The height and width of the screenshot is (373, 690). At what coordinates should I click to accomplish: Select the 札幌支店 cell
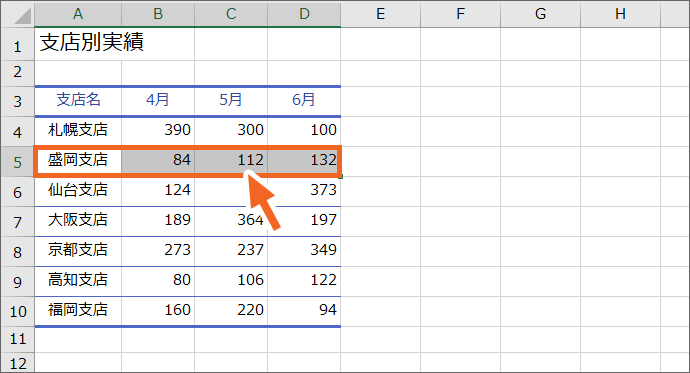click(x=78, y=132)
